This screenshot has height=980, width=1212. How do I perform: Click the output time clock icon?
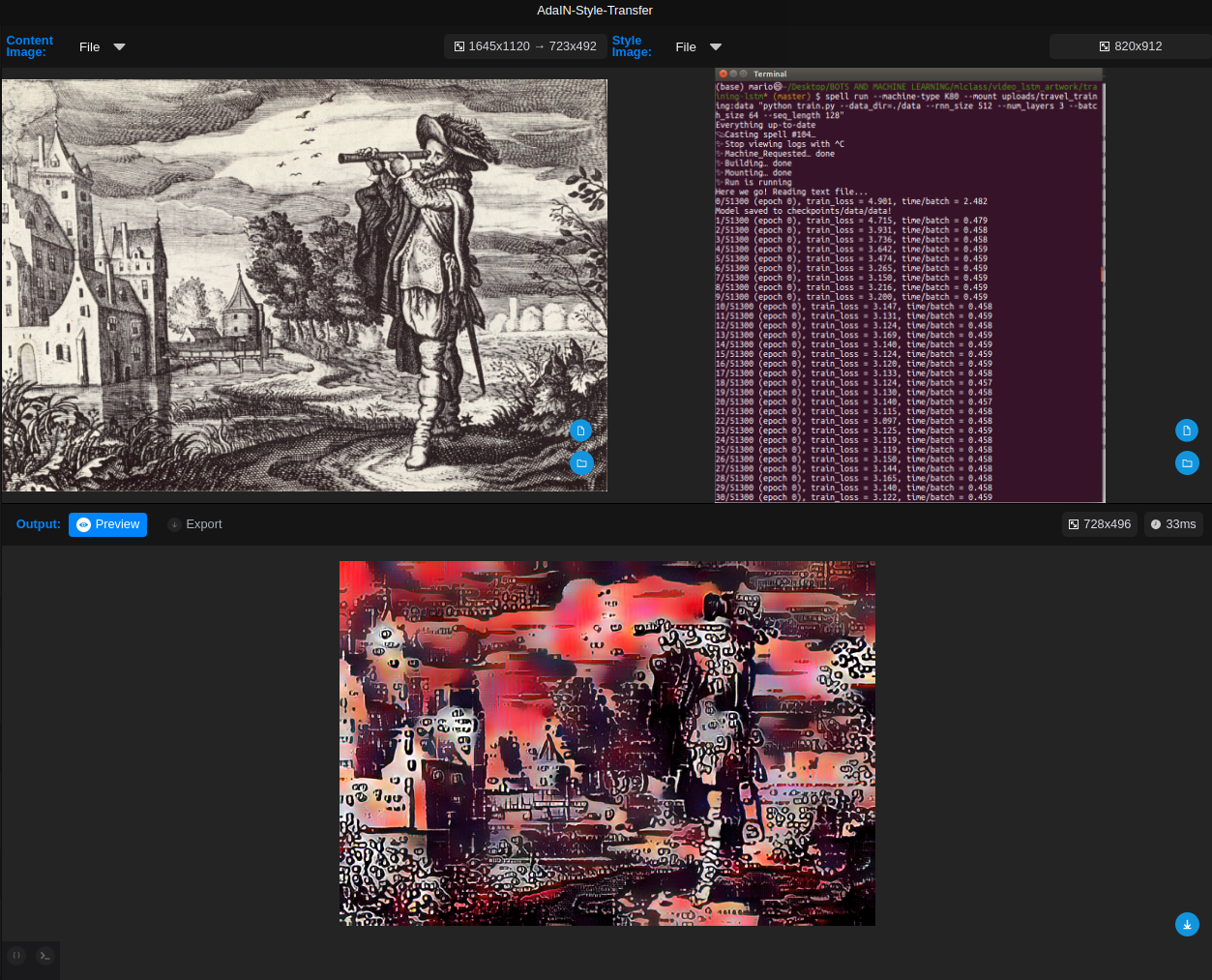tap(1156, 524)
